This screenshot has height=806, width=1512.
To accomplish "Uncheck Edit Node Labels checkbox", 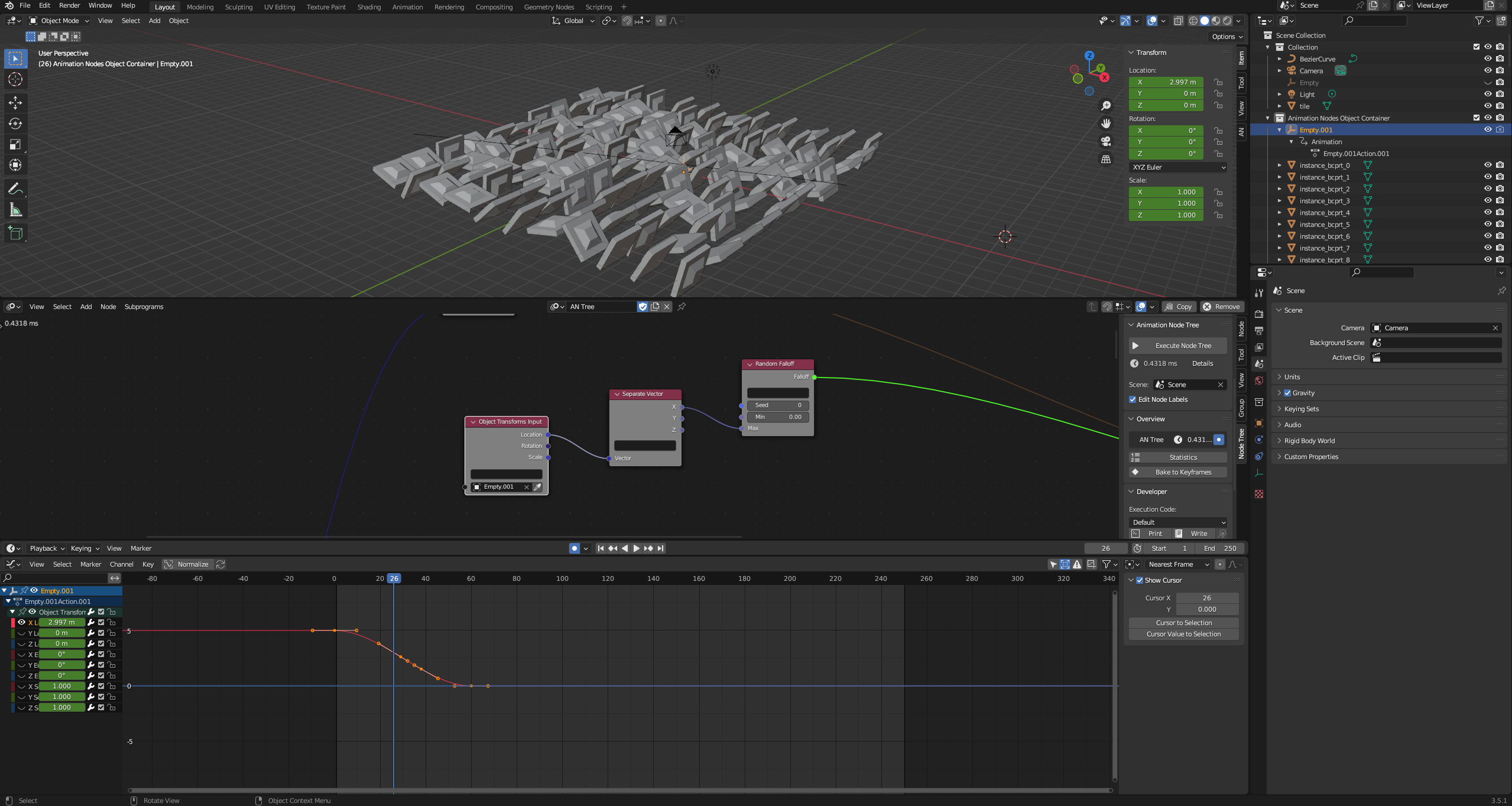I will [x=1133, y=399].
